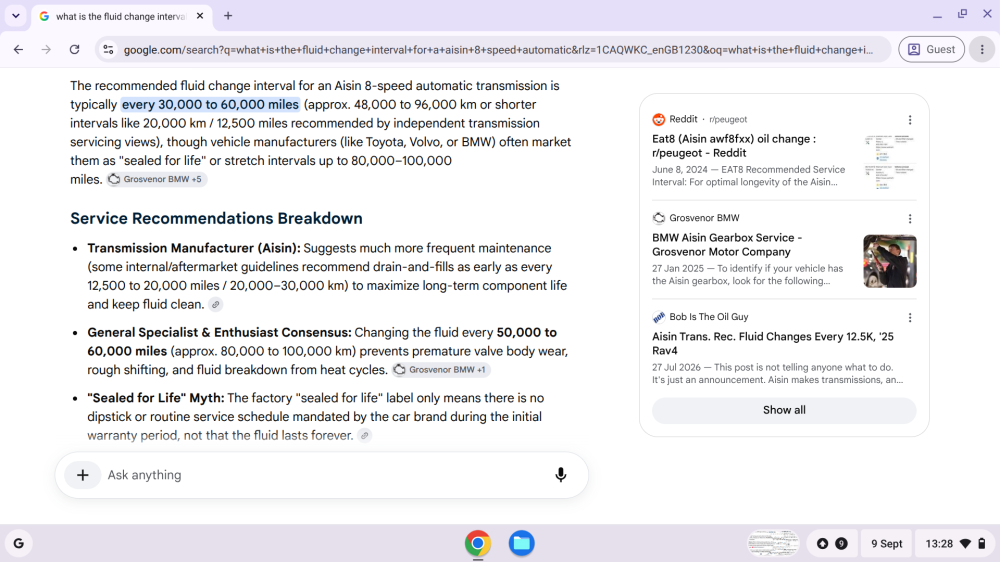Image resolution: width=1000 pixels, height=562 pixels.
Task: Click the Show all sources button
Action: (x=784, y=410)
